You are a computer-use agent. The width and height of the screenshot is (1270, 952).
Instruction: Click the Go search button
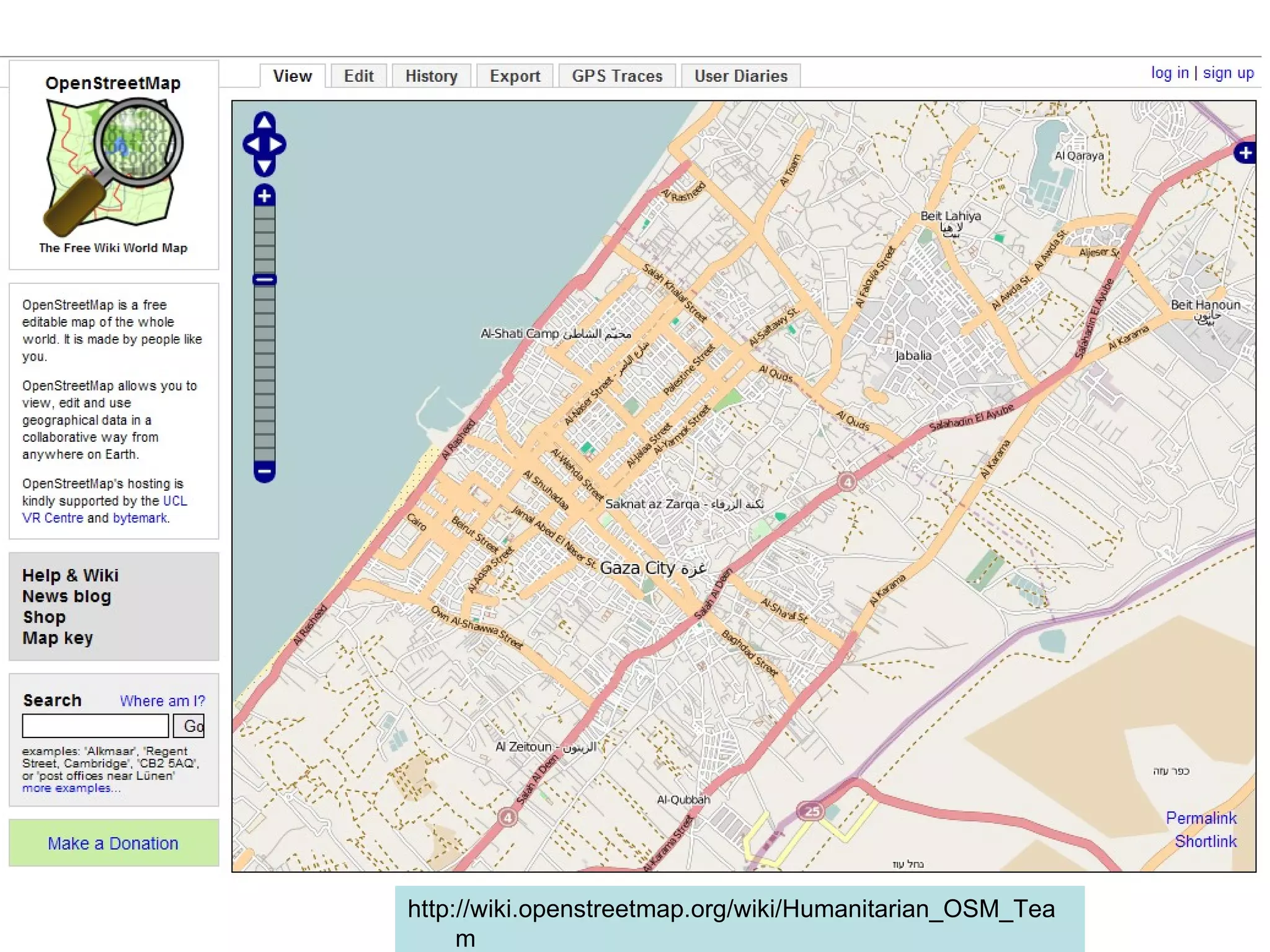pyautogui.click(x=189, y=726)
